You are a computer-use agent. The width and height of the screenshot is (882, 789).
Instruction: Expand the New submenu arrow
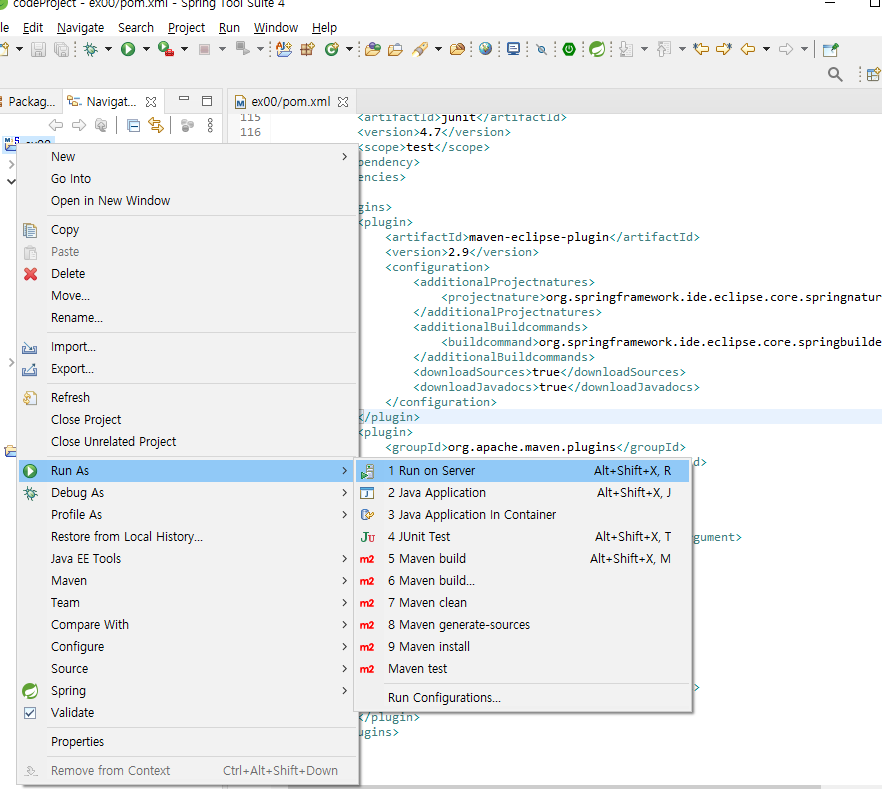[345, 157]
